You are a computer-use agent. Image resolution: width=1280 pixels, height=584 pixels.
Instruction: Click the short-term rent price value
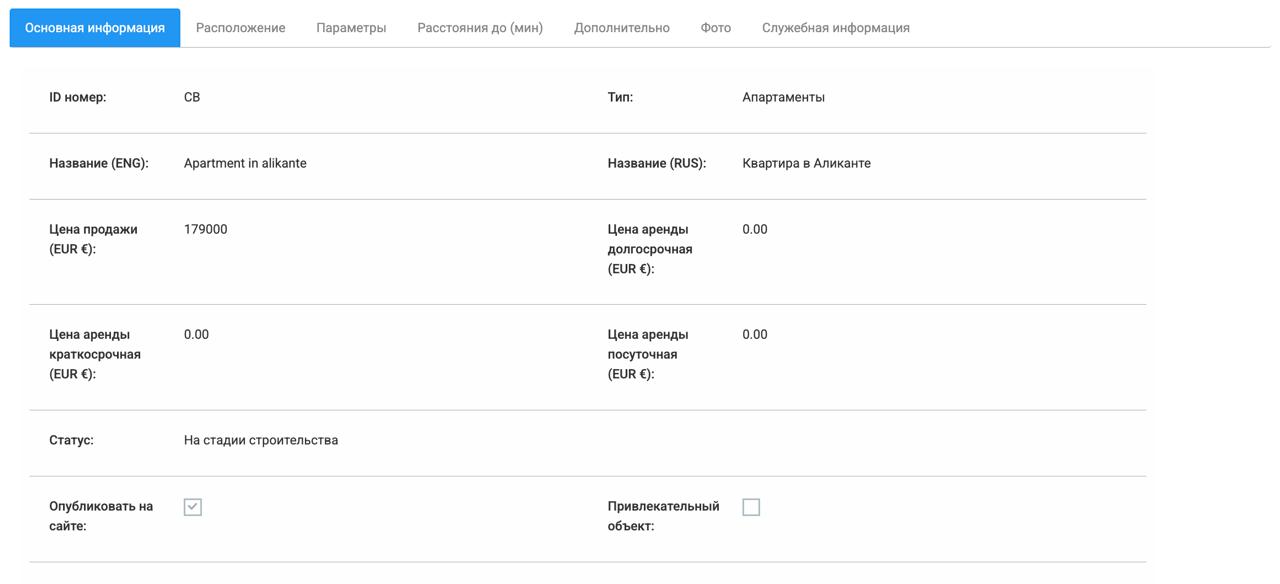point(196,333)
